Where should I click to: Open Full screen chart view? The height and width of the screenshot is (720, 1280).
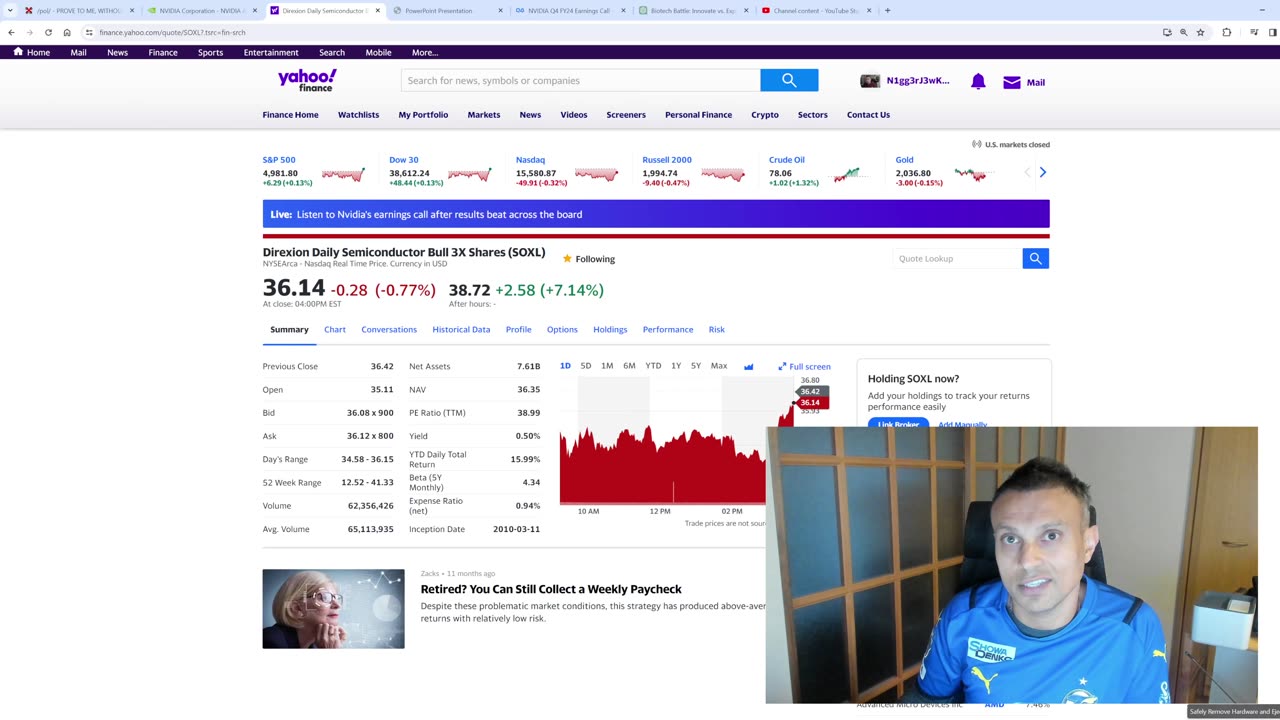[804, 366]
